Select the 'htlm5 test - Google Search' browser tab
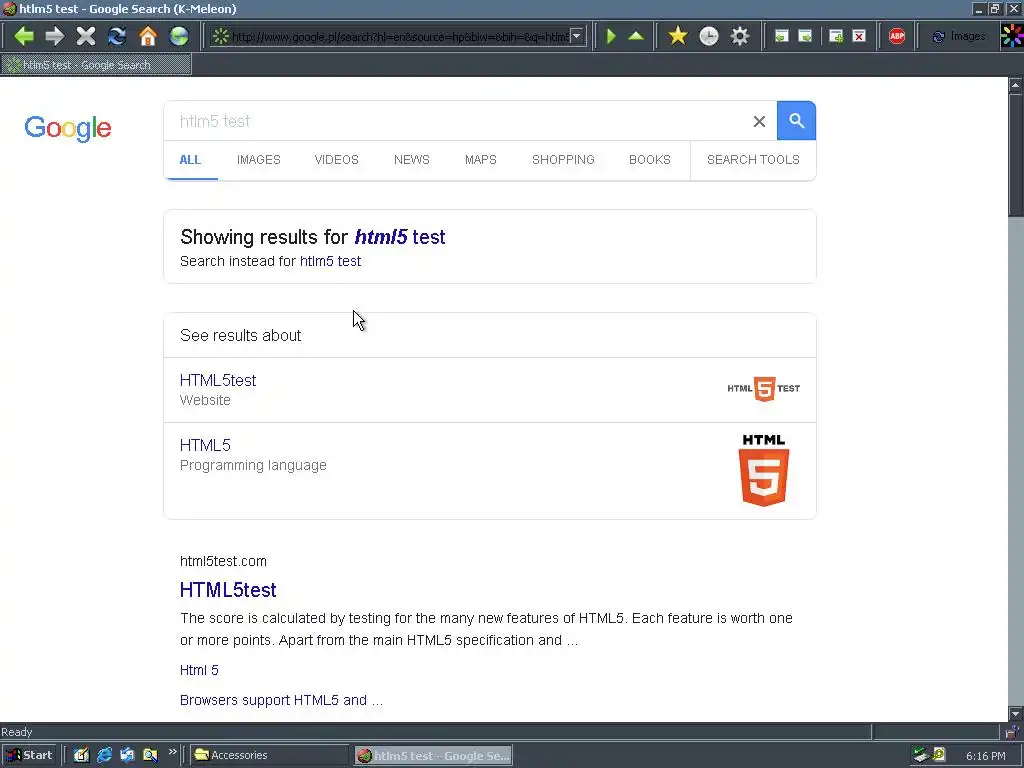1024x768 pixels. coord(97,65)
